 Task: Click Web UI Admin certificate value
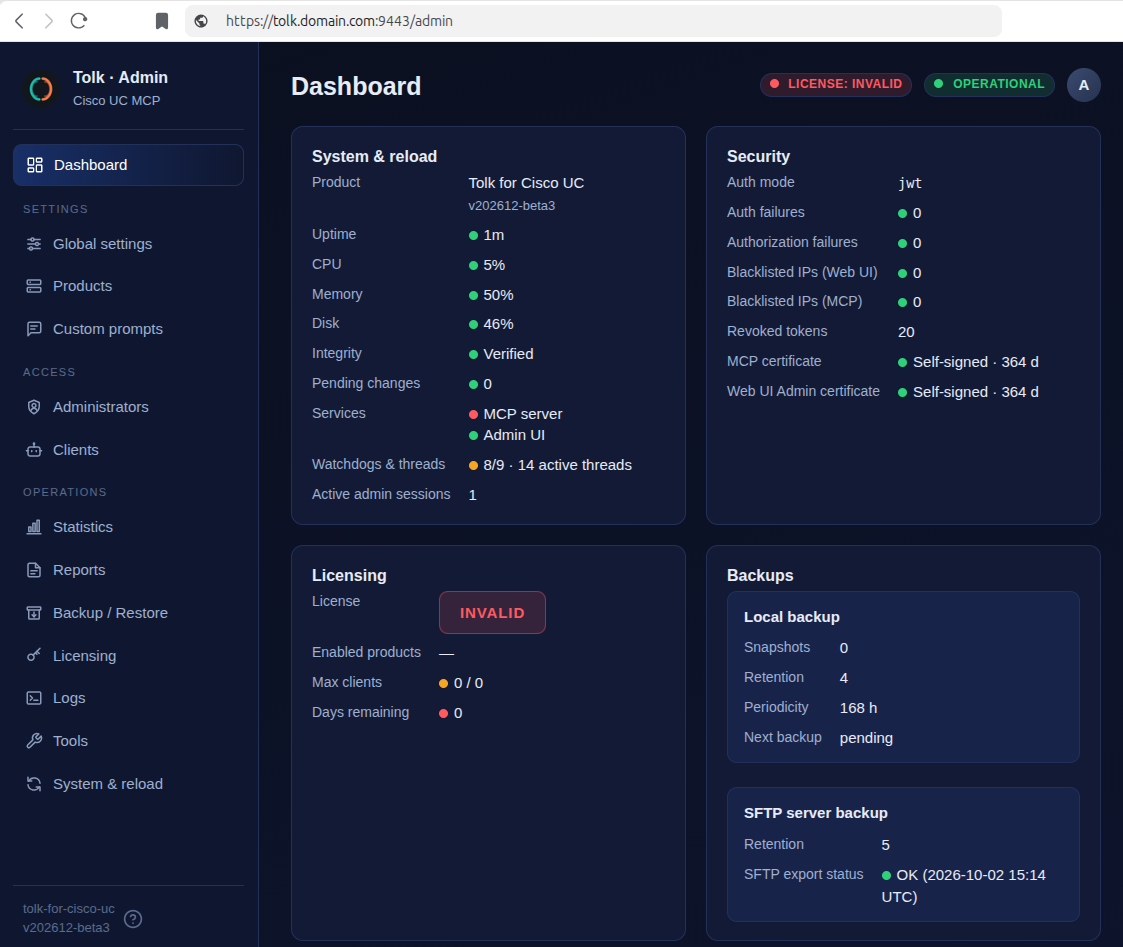tap(968, 392)
